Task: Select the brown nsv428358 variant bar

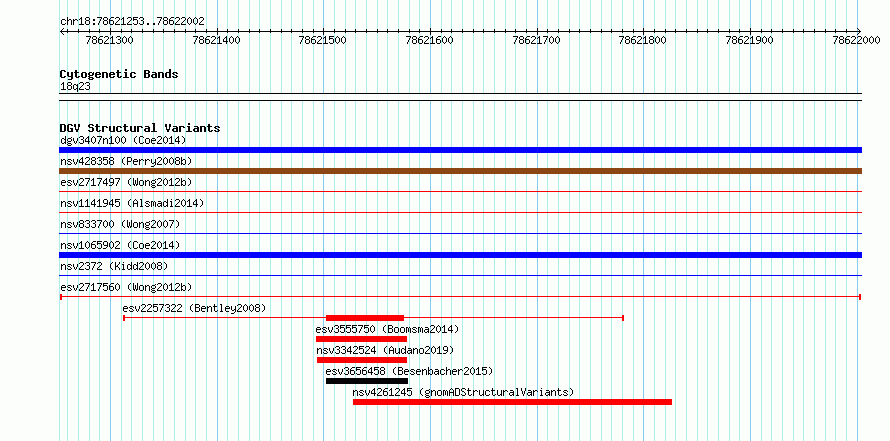Action: (x=460, y=171)
